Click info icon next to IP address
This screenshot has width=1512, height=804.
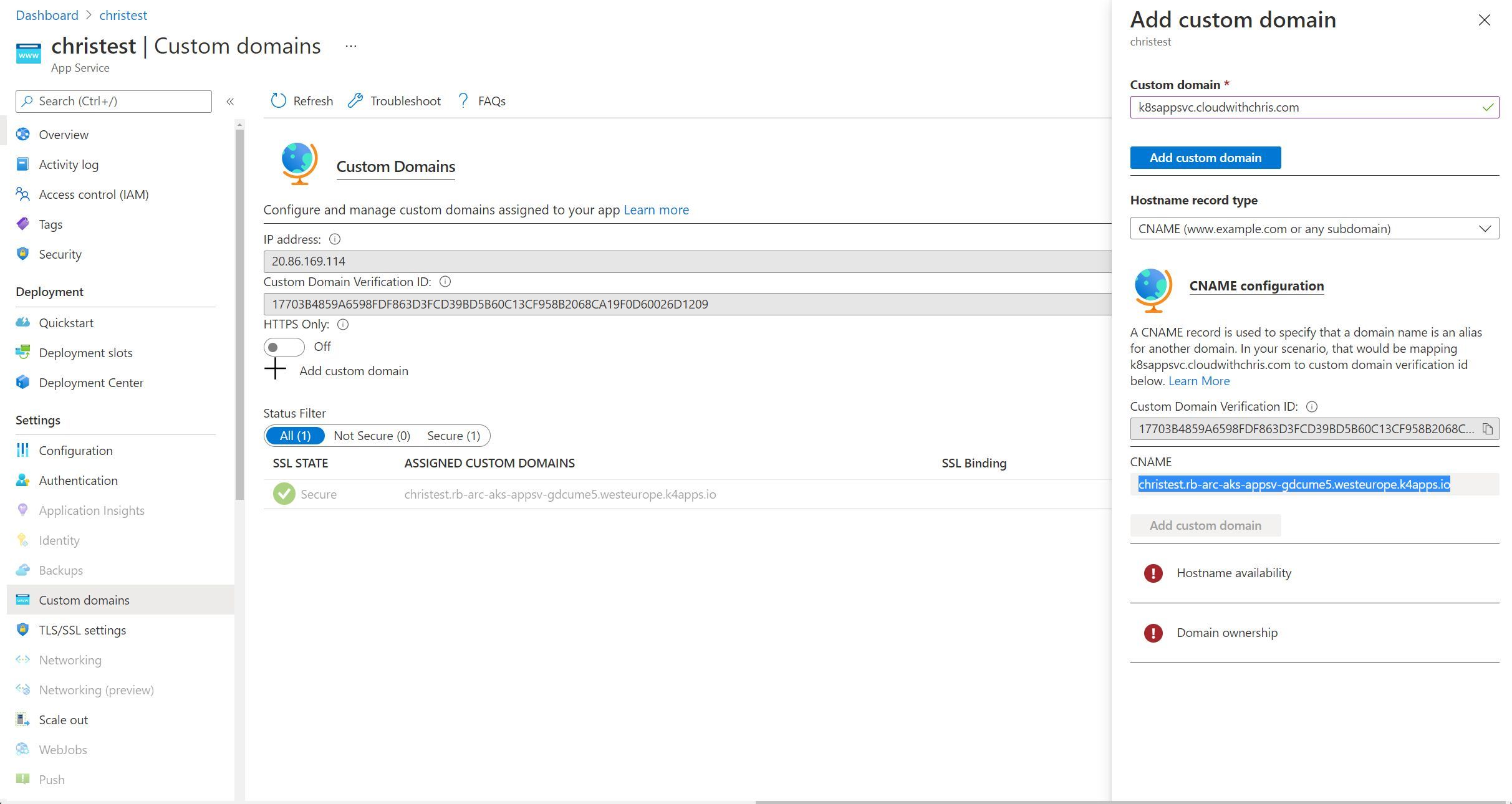[x=335, y=239]
